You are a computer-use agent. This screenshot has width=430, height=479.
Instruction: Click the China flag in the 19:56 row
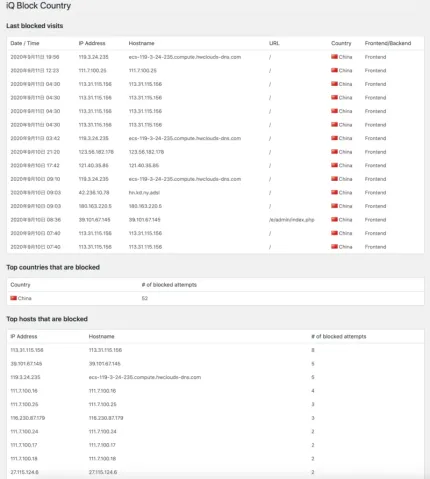(334, 57)
